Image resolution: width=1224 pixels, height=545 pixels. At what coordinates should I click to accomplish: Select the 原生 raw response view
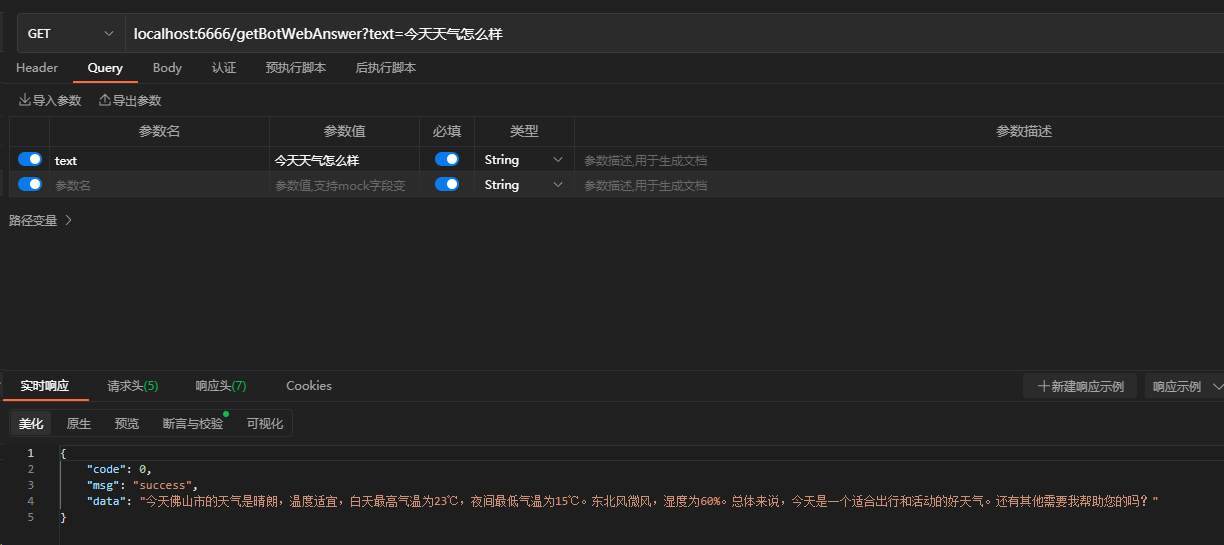point(78,424)
